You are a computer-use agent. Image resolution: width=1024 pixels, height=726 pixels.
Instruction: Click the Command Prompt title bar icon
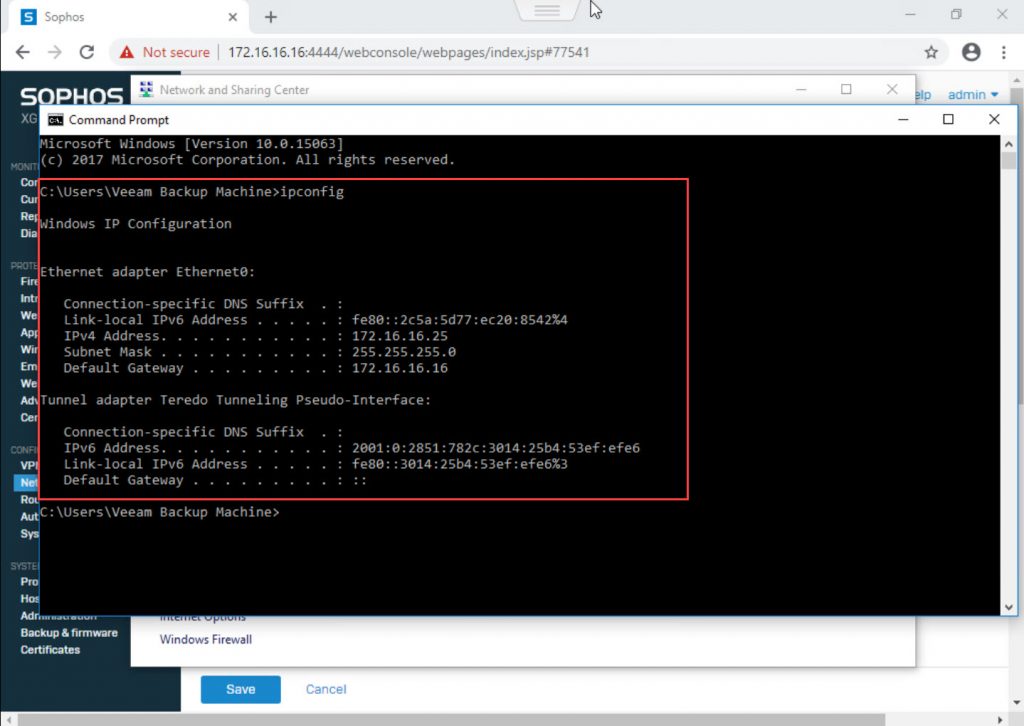pyautogui.click(x=56, y=120)
